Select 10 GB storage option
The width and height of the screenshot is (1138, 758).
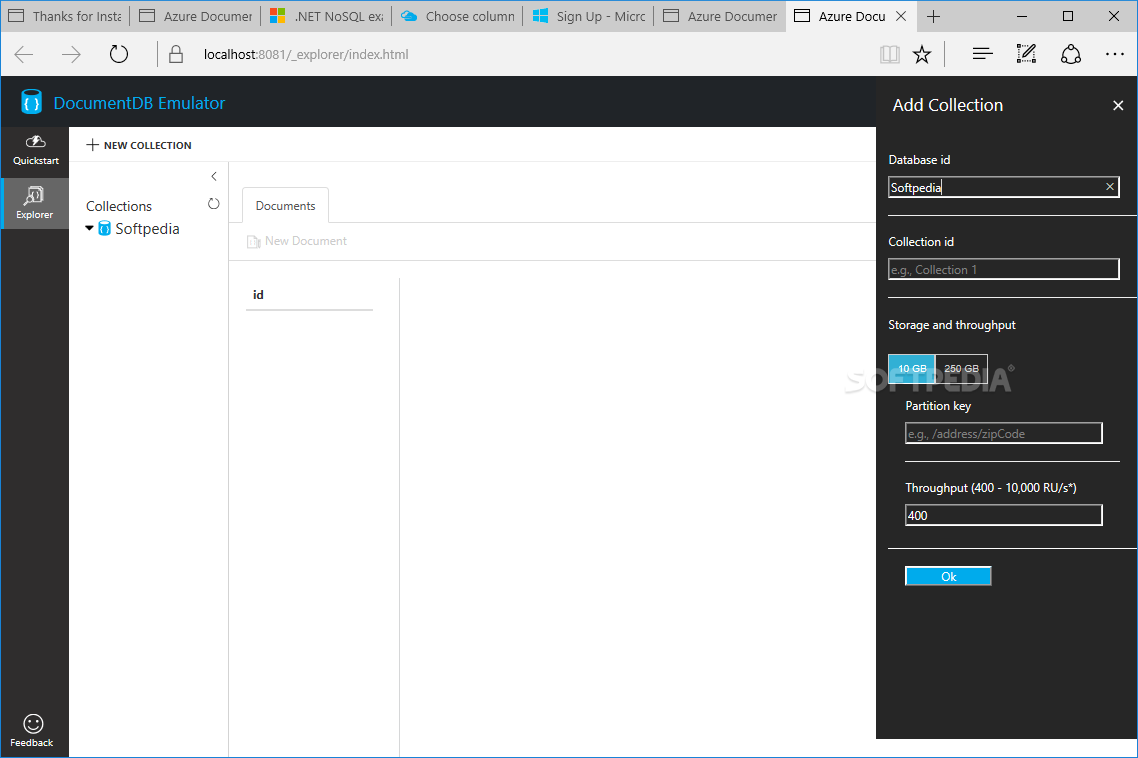click(x=912, y=368)
